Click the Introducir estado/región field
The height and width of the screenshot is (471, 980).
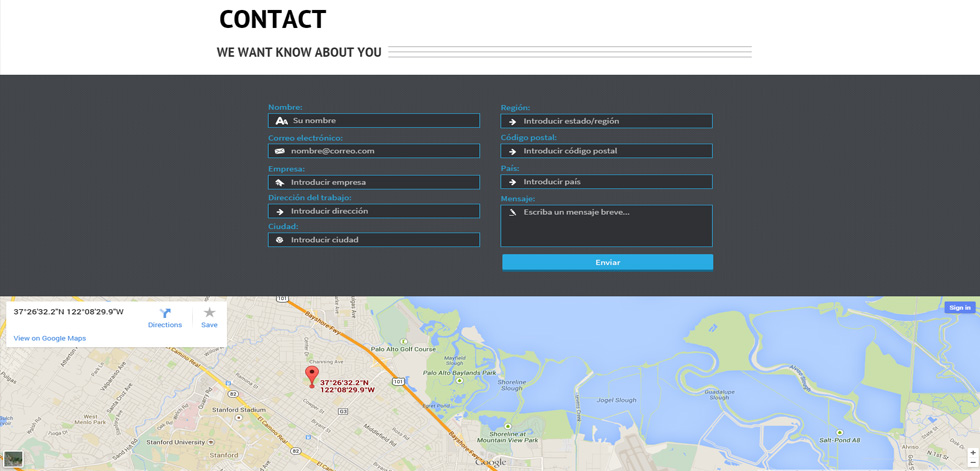pos(606,121)
